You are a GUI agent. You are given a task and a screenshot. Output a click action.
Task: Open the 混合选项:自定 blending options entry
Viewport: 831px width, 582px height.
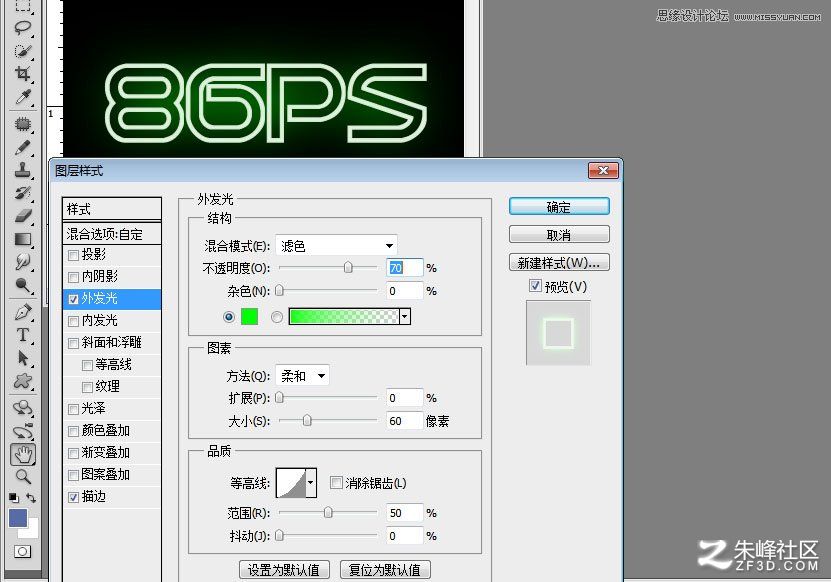point(112,234)
